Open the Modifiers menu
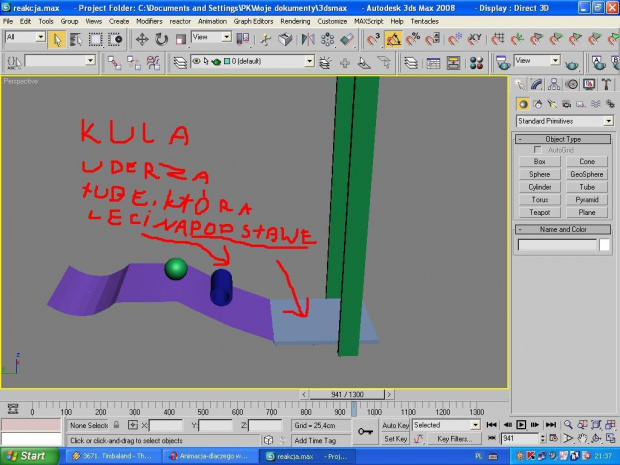The width and height of the screenshot is (620, 465). [x=149, y=21]
